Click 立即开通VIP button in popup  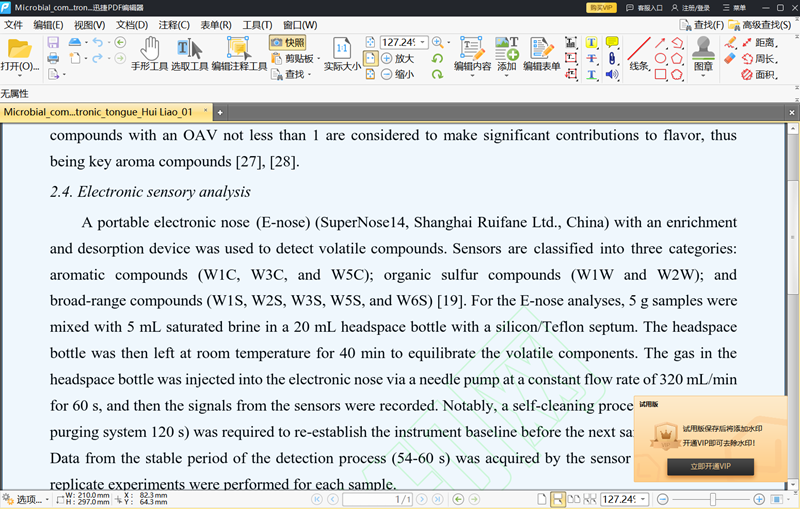pos(710,466)
